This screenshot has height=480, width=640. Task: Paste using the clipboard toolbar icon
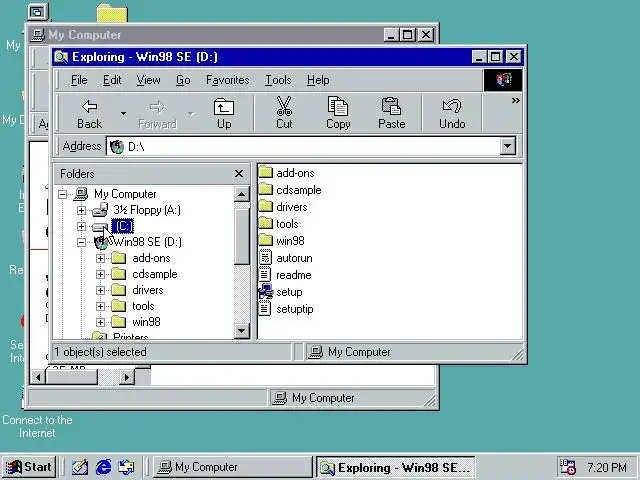click(x=391, y=113)
